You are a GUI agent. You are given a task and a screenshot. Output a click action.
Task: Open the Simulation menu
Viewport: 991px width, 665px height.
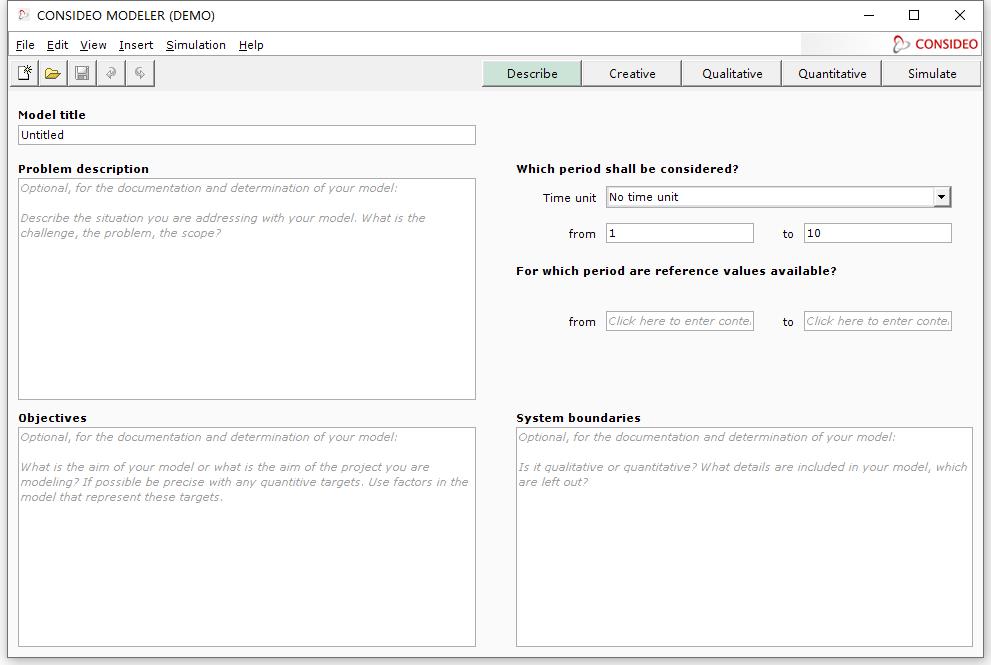click(x=195, y=45)
